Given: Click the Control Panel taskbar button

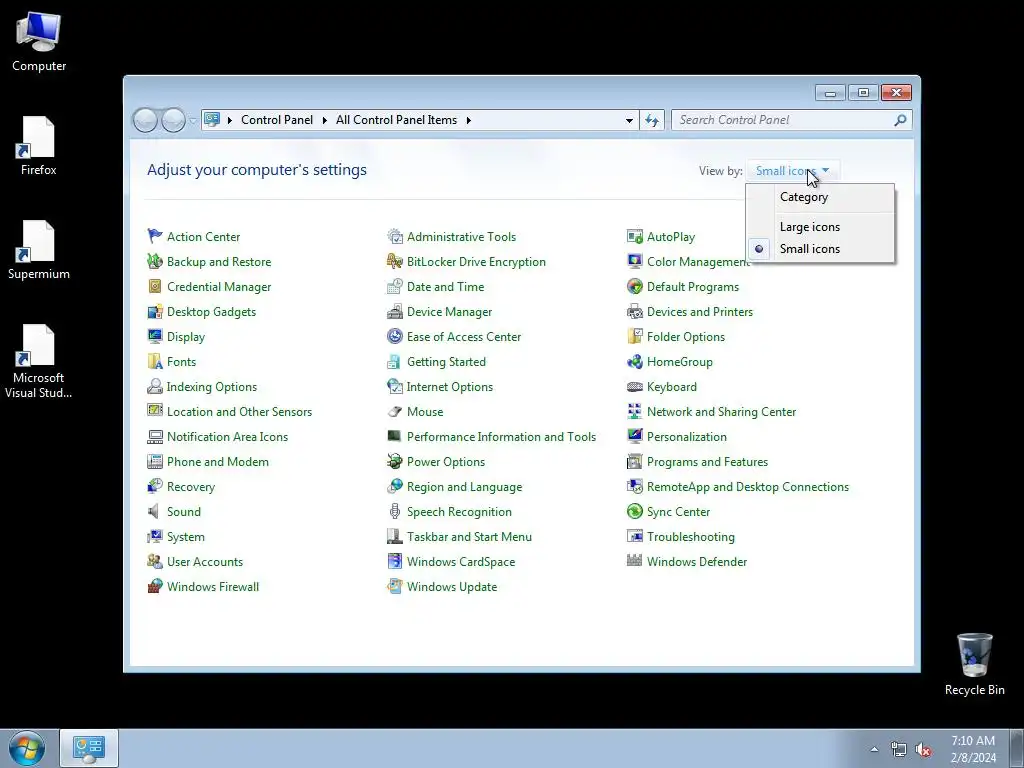Looking at the screenshot, I should pyautogui.click(x=89, y=748).
